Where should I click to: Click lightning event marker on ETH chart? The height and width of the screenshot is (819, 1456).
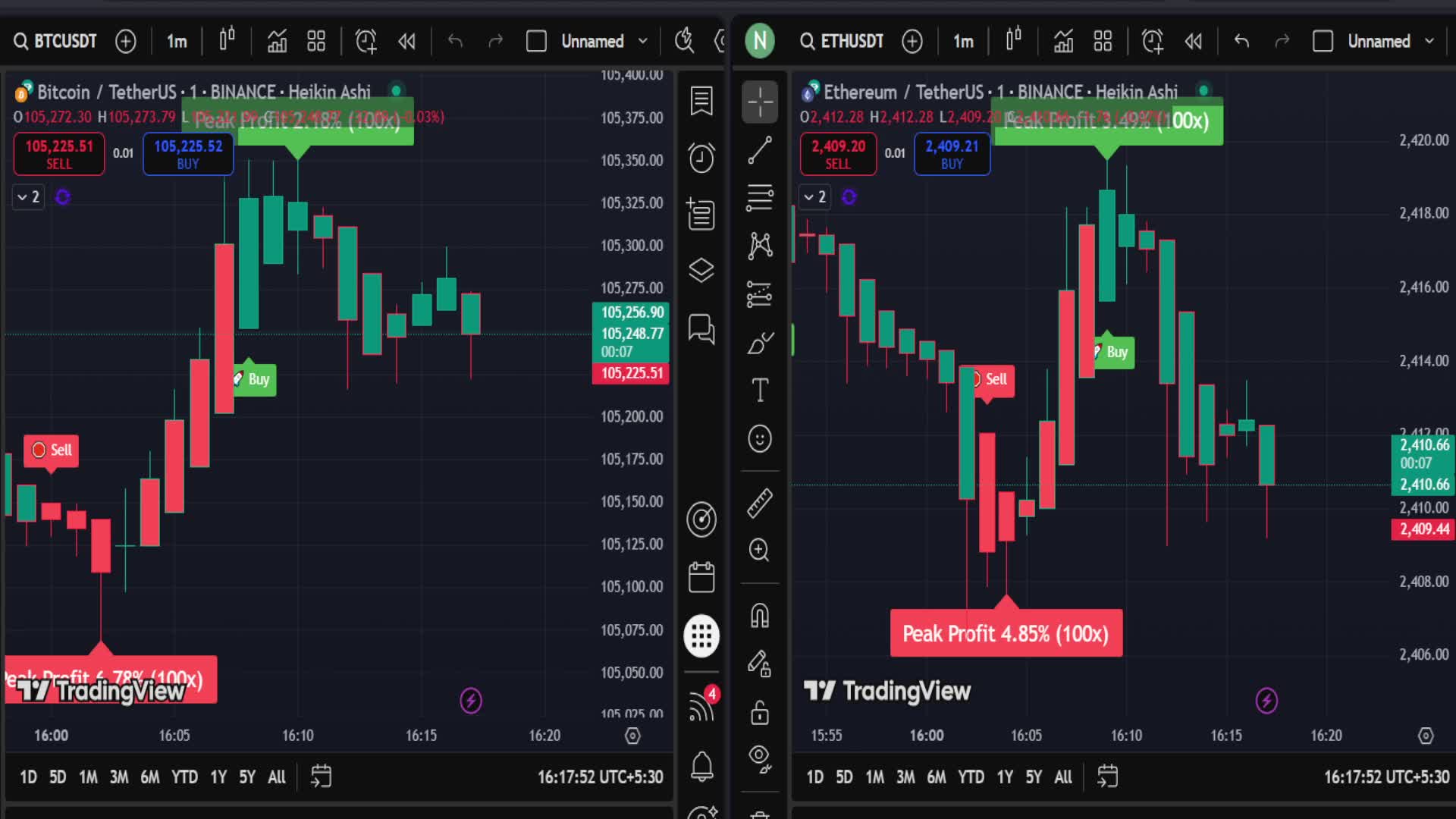[1266, 701]
